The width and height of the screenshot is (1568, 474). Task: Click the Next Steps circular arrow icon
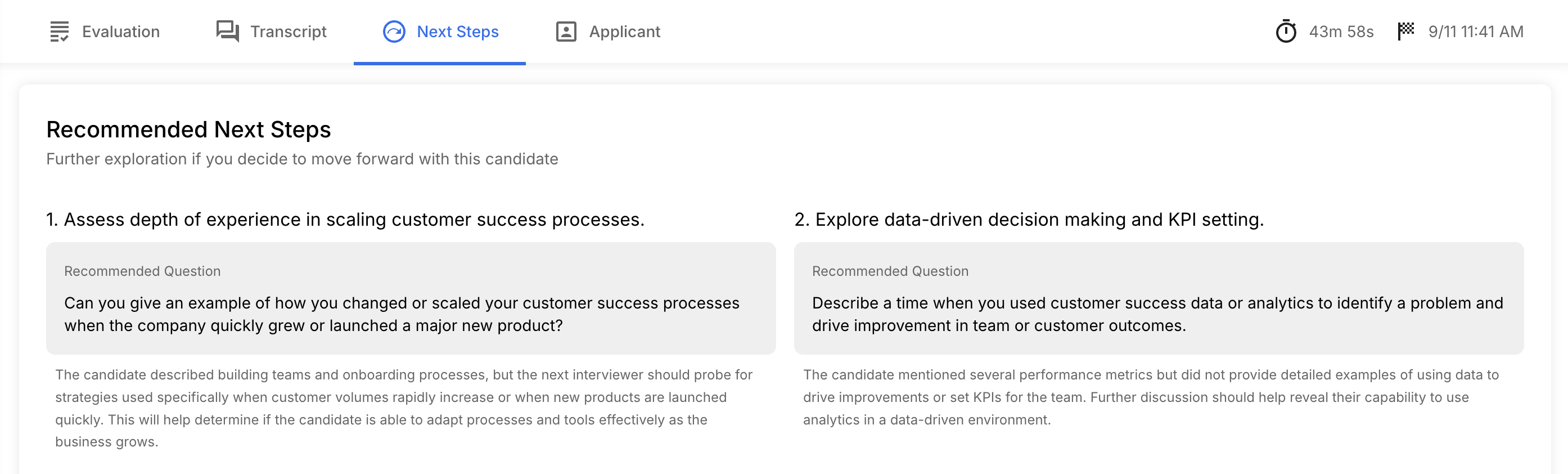[x=394, y=32]
